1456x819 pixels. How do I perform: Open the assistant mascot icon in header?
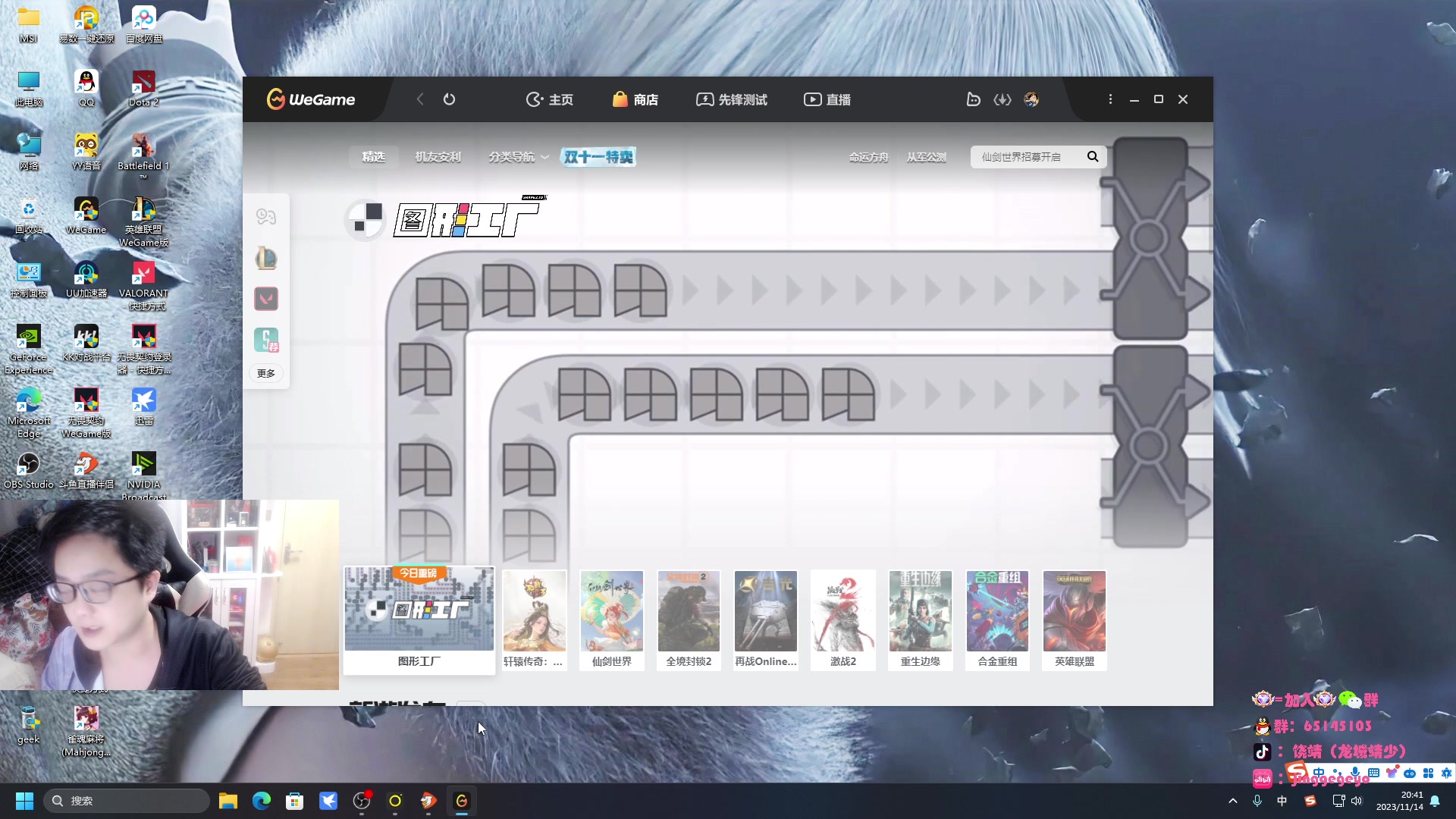click(973, 99)
